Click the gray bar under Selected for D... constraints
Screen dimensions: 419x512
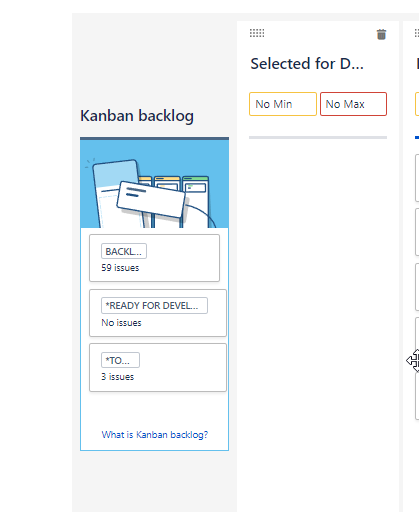(318, 137)
